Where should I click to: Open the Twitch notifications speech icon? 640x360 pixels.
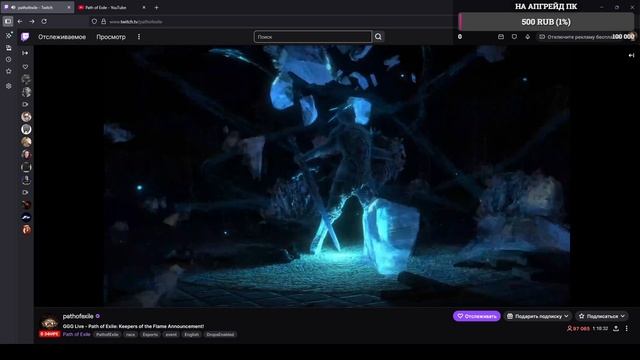(x=514, y=37)
